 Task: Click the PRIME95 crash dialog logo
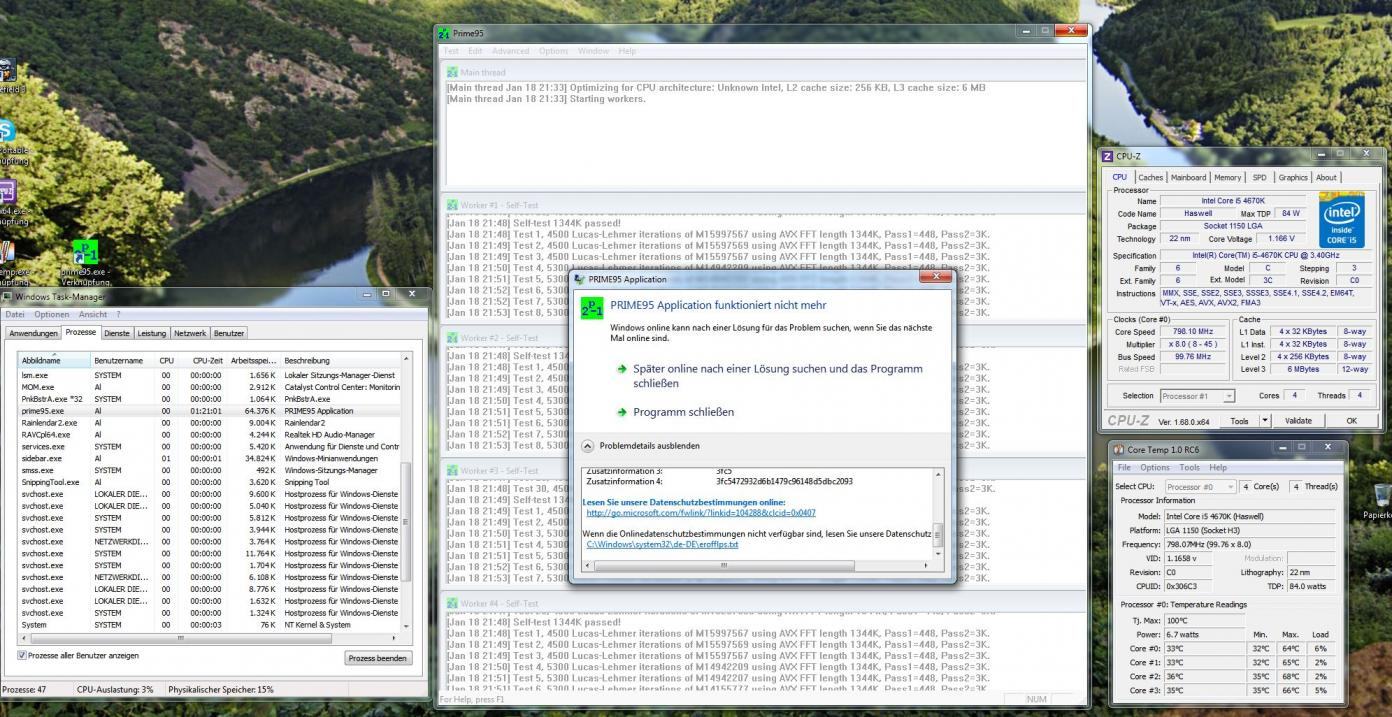592,309
